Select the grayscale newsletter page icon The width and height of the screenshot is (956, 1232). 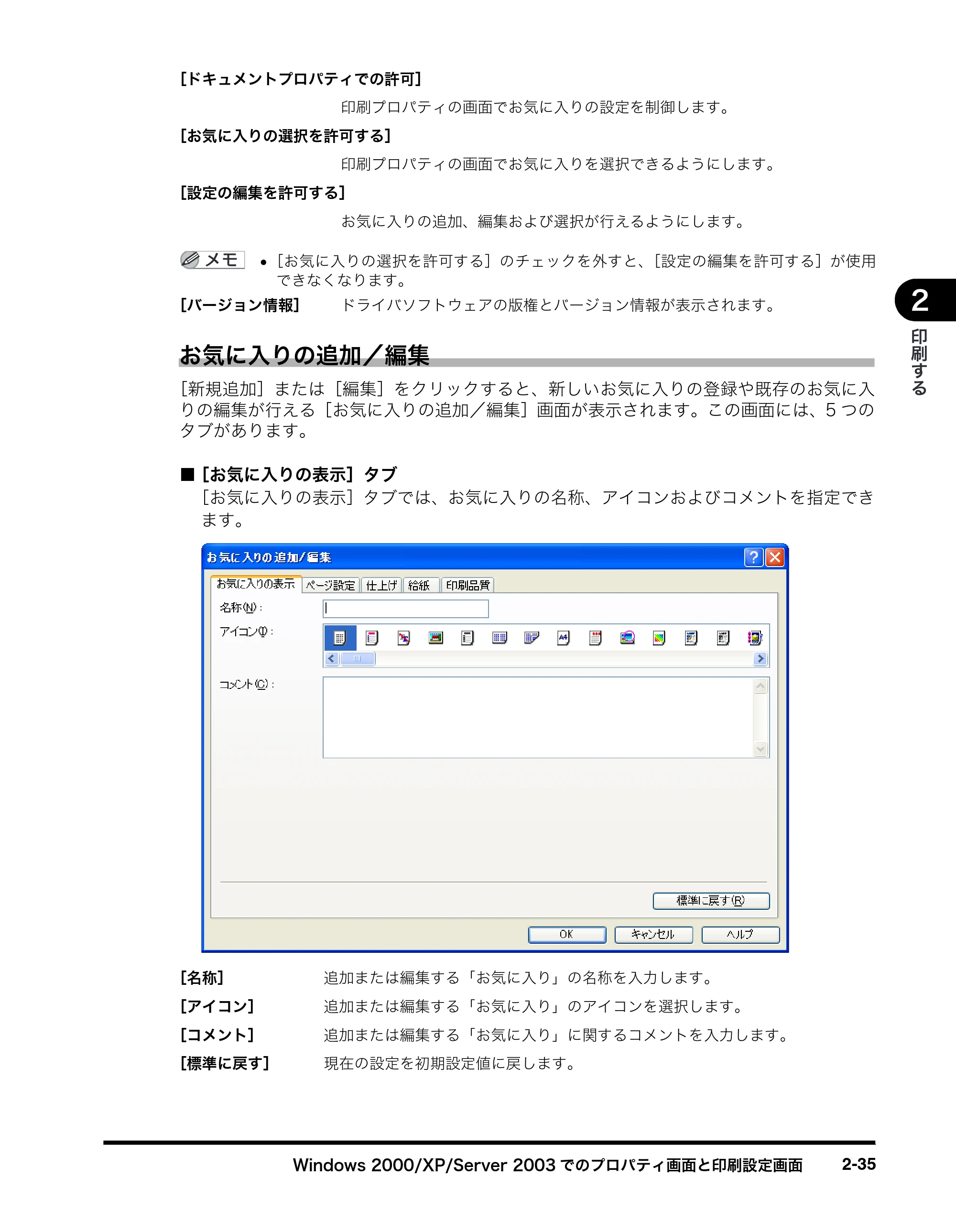pos(723,638)
